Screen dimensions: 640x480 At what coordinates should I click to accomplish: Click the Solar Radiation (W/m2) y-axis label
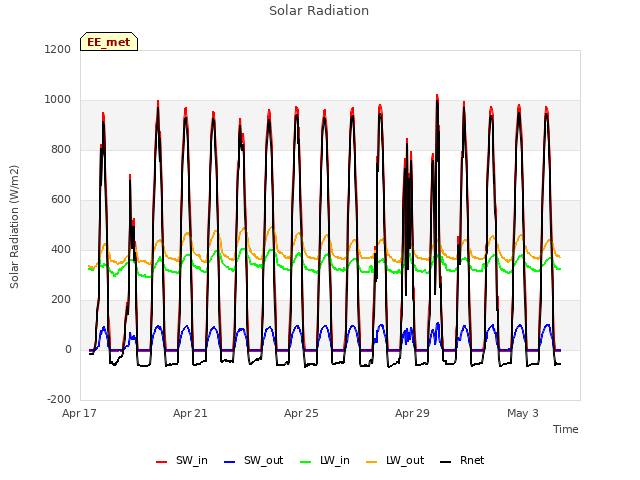click(x=14, y=227)
